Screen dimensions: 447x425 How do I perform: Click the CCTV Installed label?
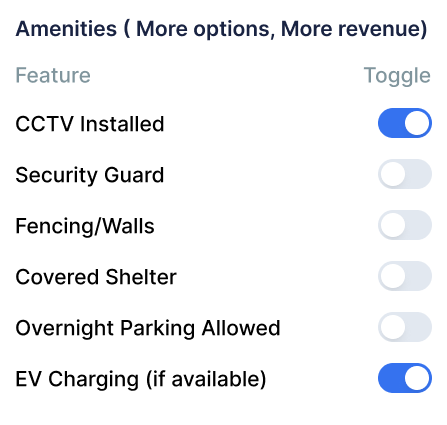(x=90, y=124)
